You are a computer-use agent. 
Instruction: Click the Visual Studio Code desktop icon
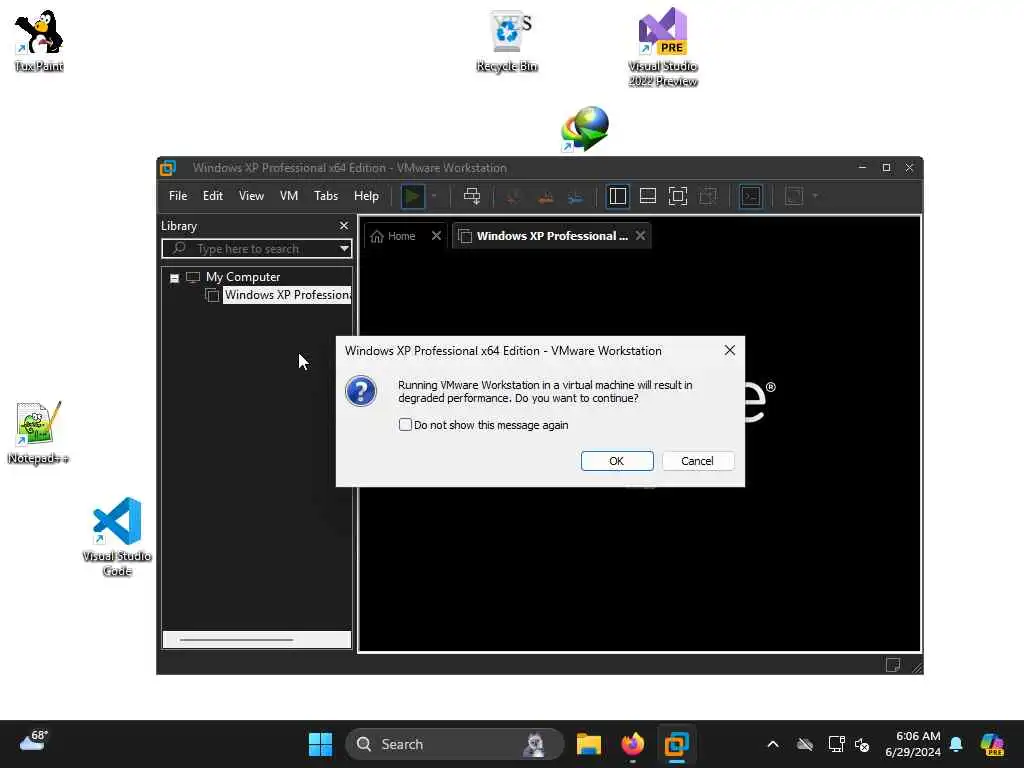117,537
